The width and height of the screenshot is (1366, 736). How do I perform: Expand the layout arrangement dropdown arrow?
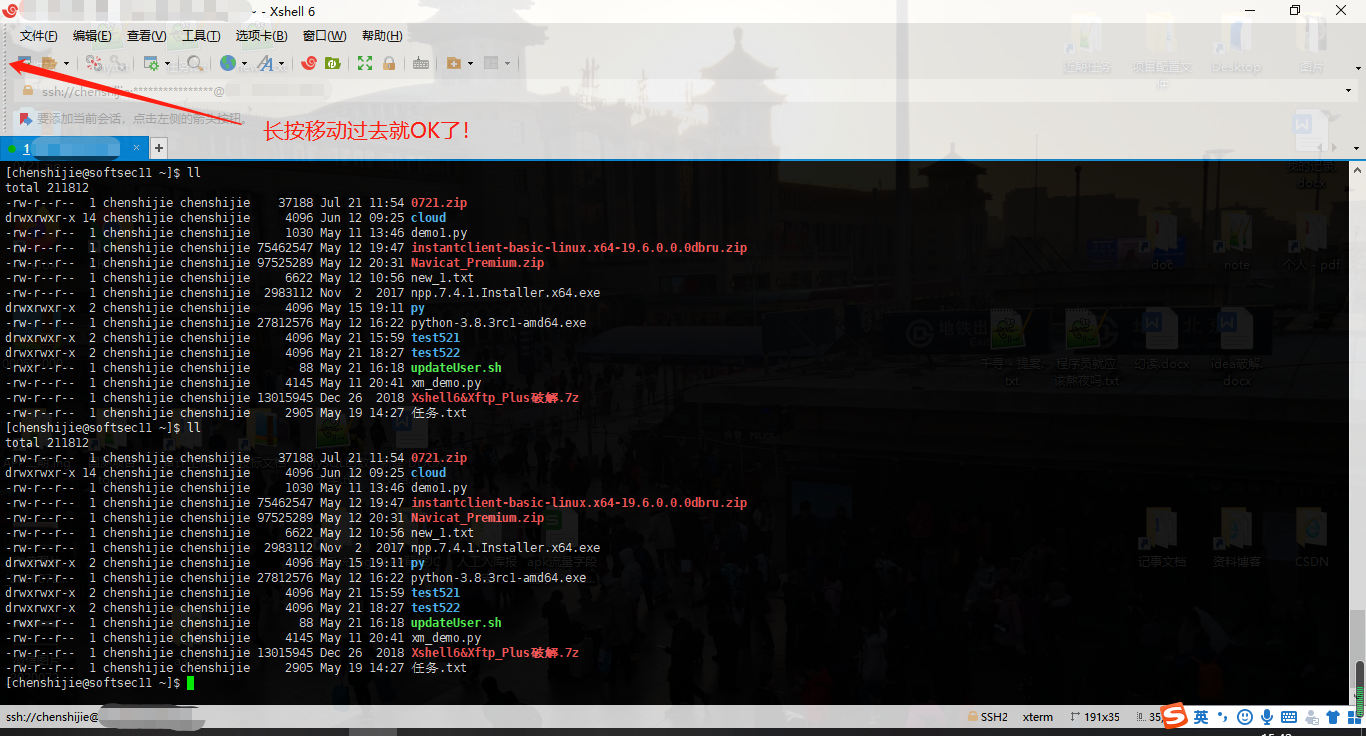pyautogui.click(x=508, y=63)
